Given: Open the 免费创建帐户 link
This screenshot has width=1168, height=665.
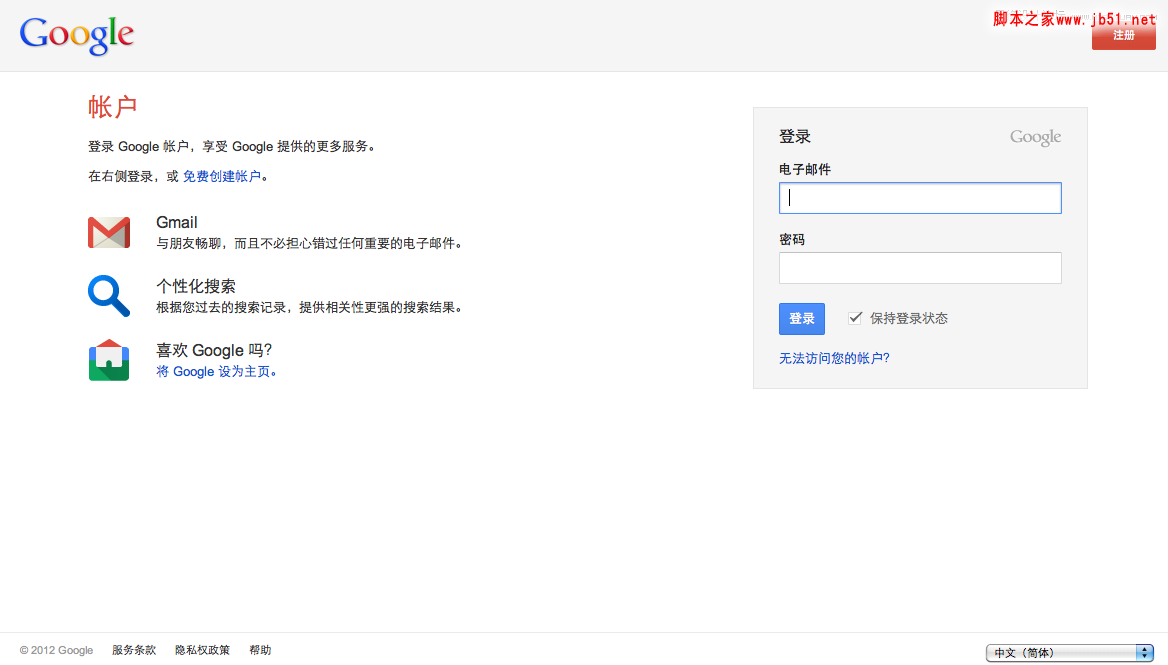Looking at the screenshot, I should [222, 176].
